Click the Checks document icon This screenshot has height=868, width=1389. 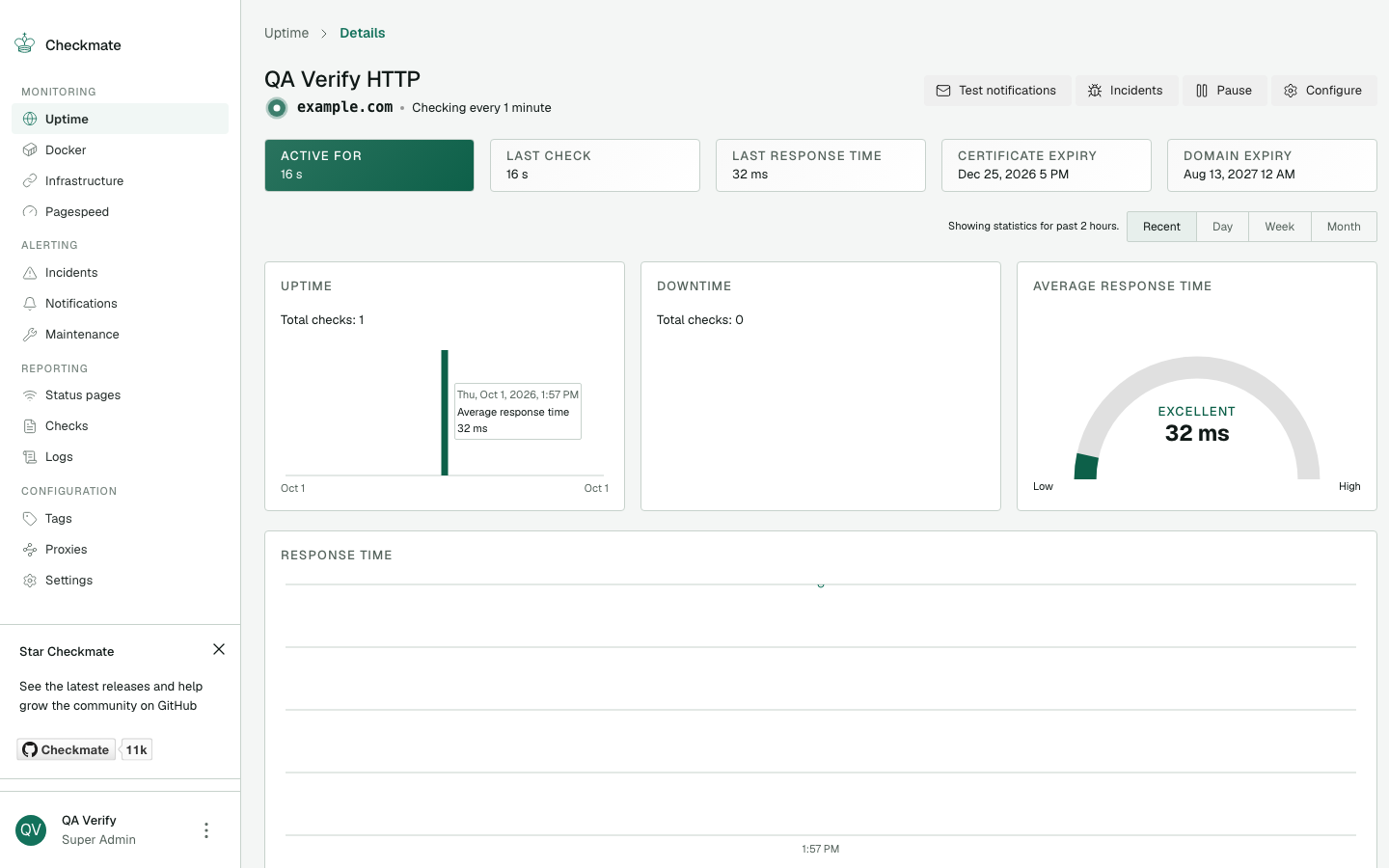pyautogui.click(x=30, y=425)
